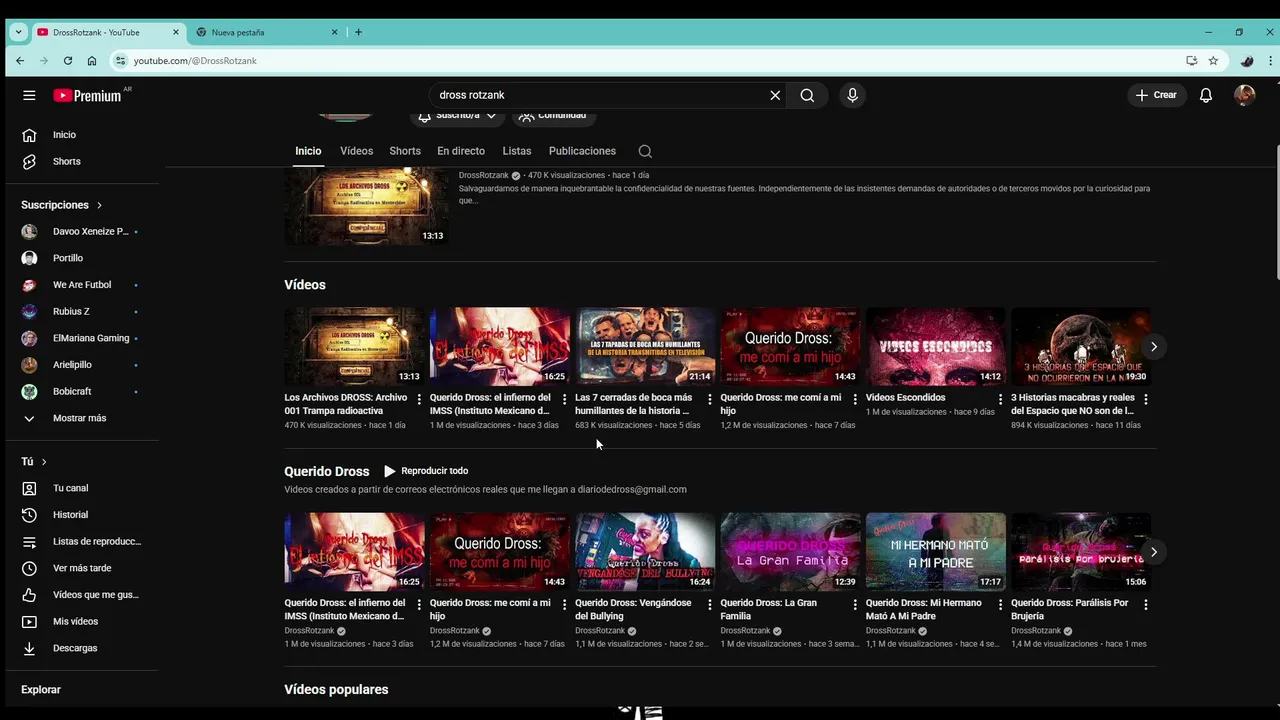Select the En directo channel tab
1280x720 pixels.
coord(461,151)
